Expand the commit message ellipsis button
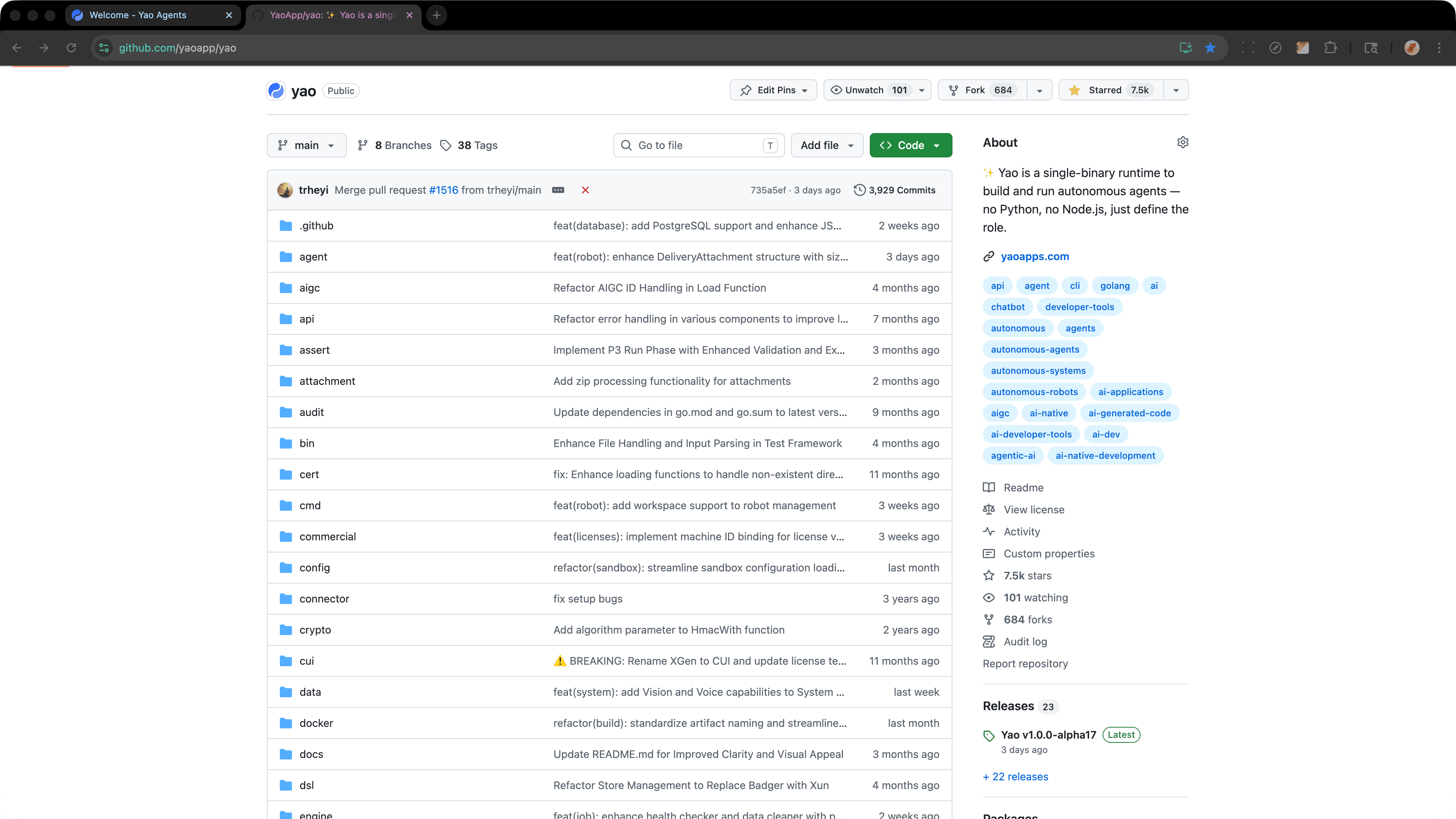 click(x=558, y=190)
